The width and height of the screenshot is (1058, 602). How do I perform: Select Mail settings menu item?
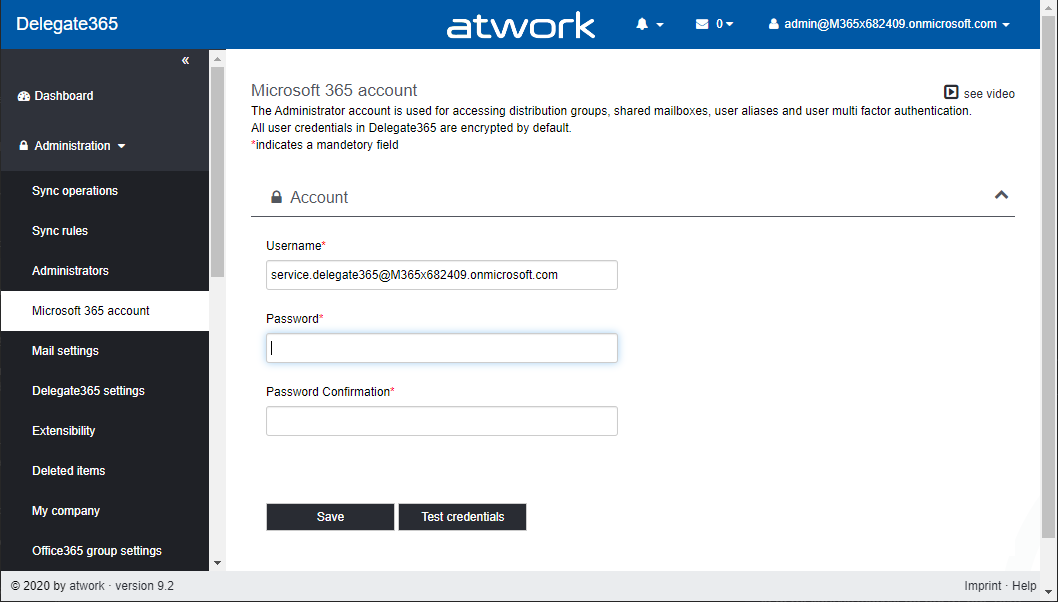[65, 351]
